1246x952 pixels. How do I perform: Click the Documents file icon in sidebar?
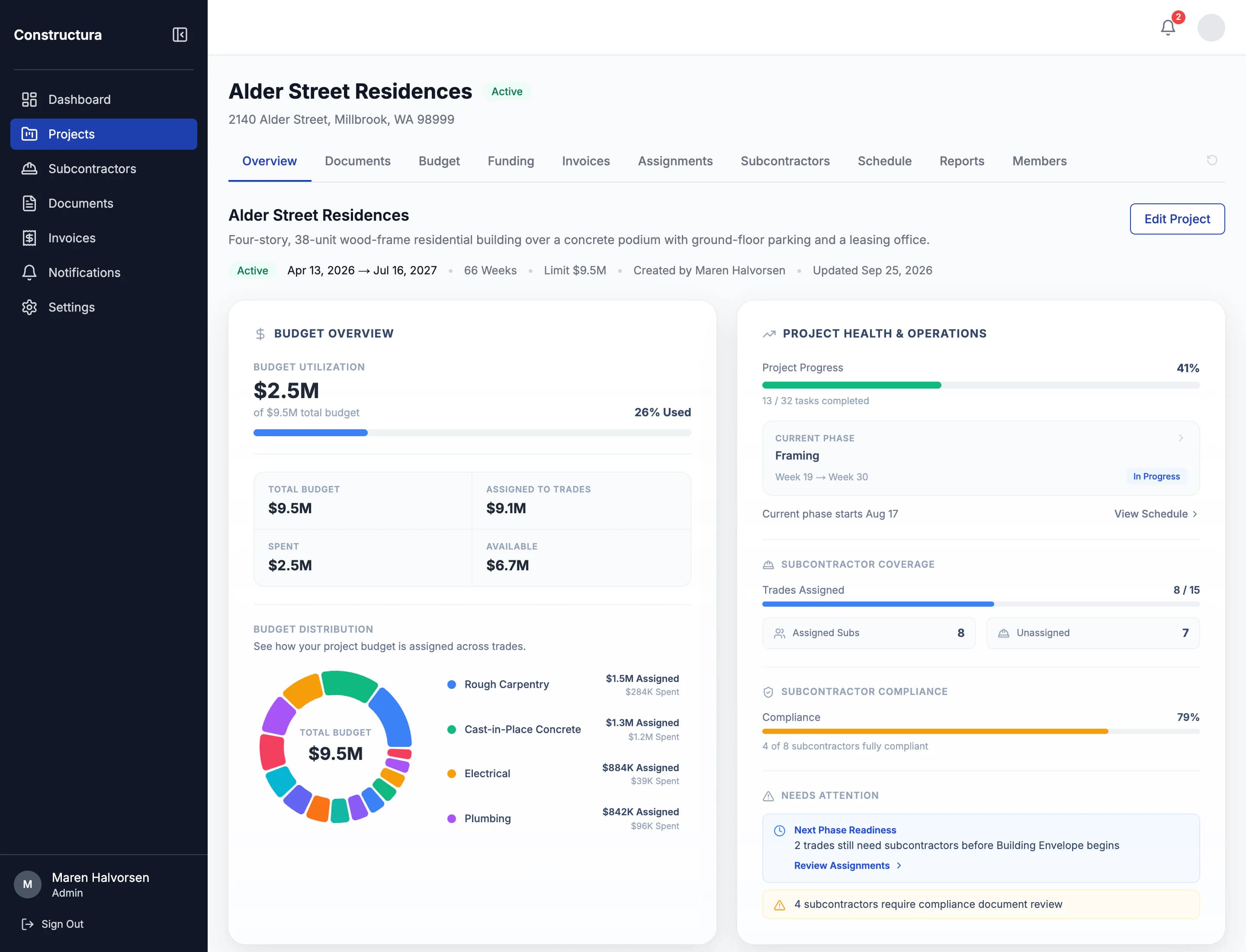point(29,203)
